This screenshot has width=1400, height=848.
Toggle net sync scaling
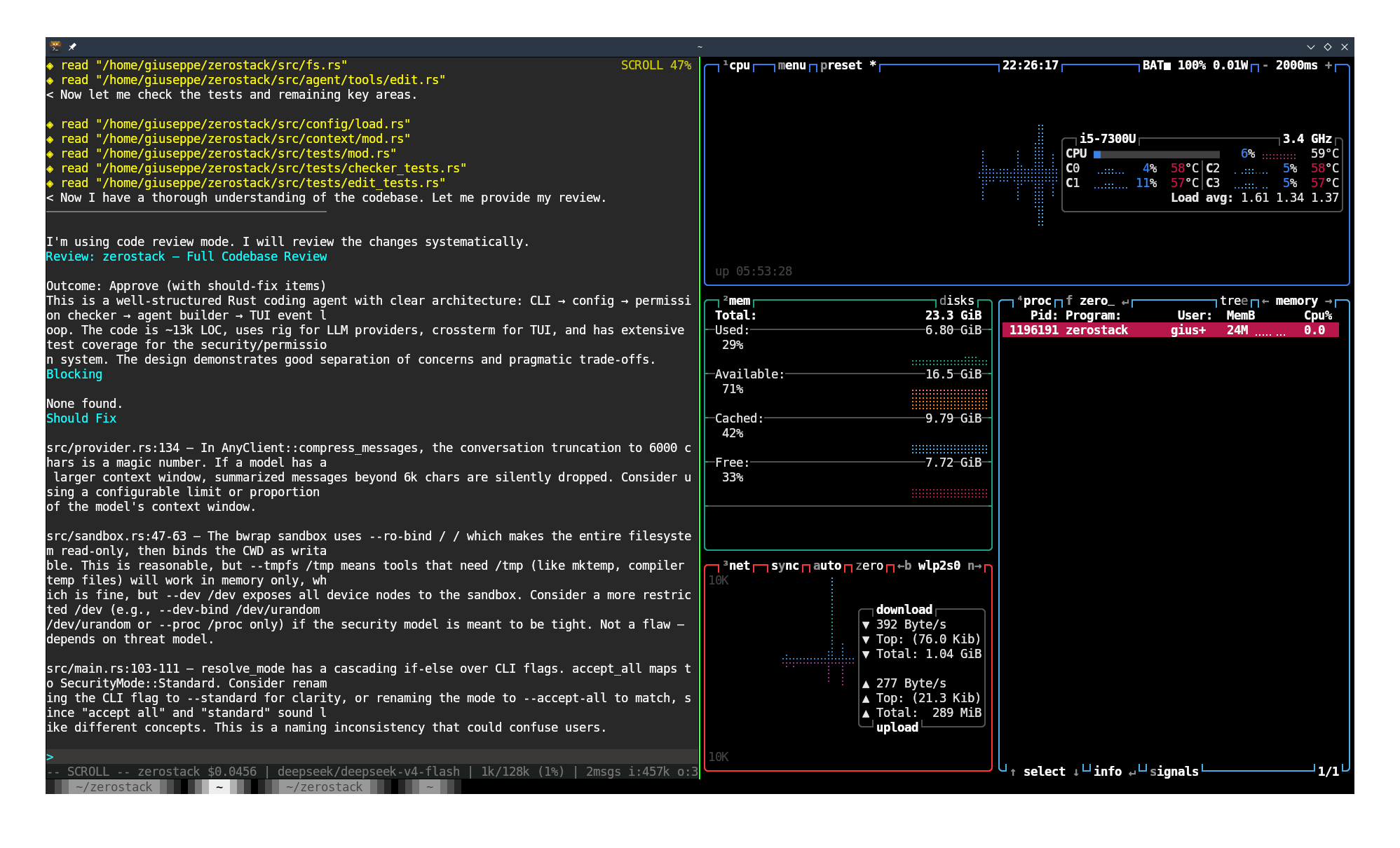(784, 566)
